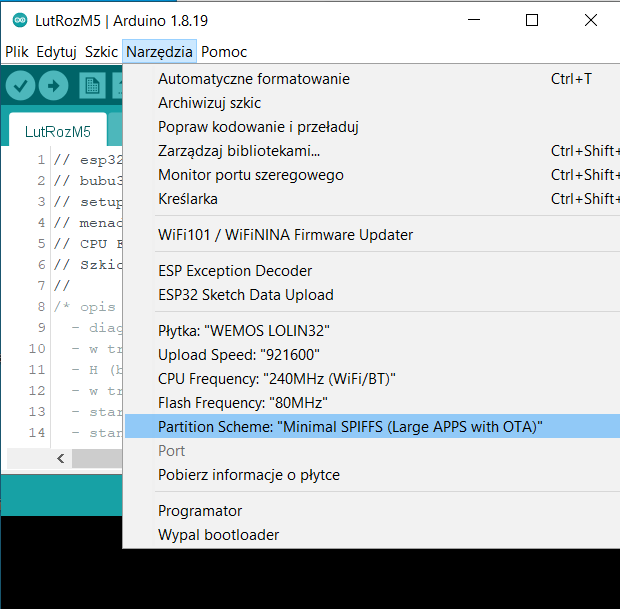
Task: Click the editor's horizontal scrollbar left arrow
Action: pyautogui.click(x=60, y=458)
